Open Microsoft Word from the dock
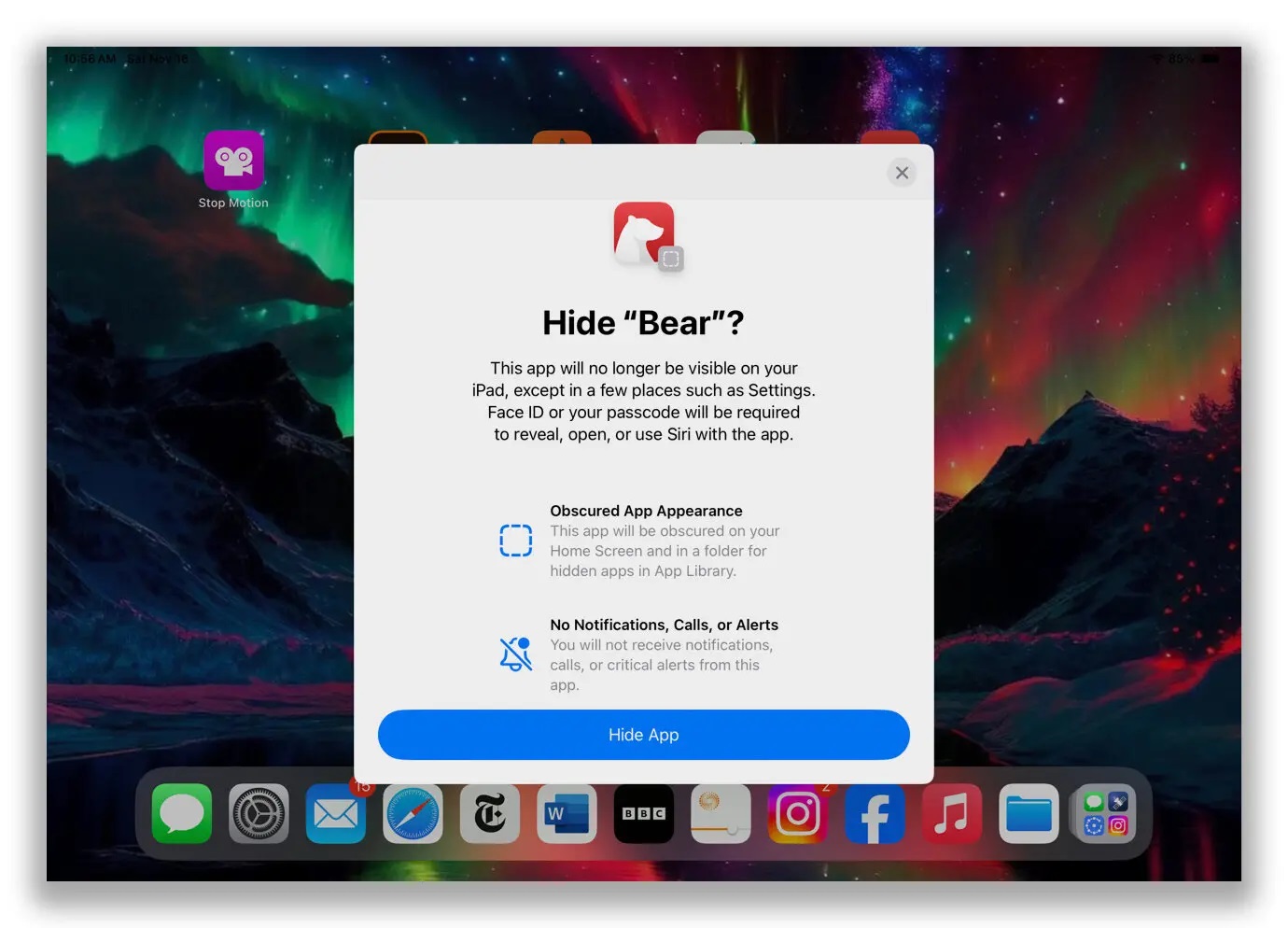The image size is (1288, 928). tap(567, 813)
